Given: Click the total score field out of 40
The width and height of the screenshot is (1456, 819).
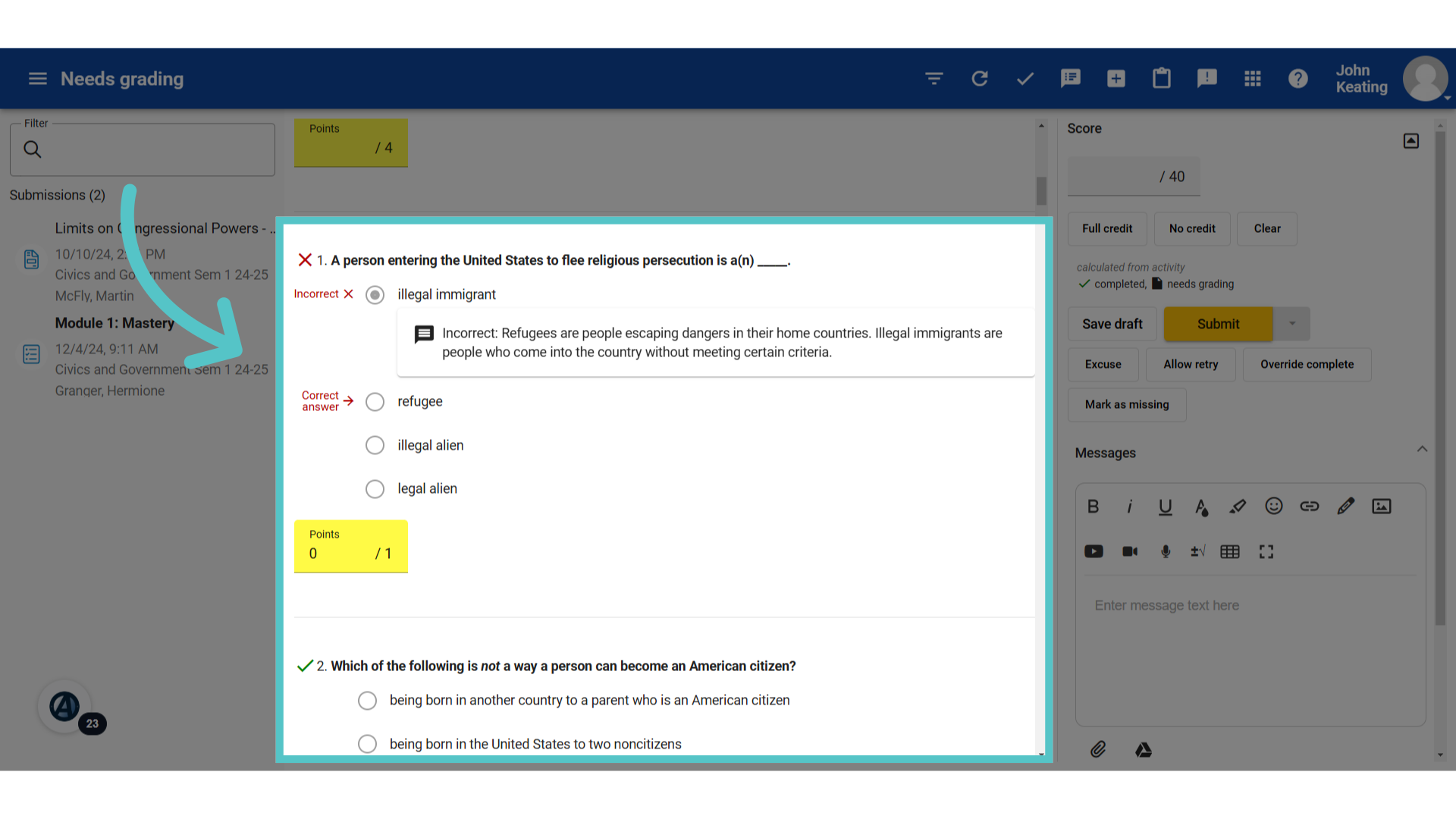Looking at the screenshot, I should tap(1134, 177).
